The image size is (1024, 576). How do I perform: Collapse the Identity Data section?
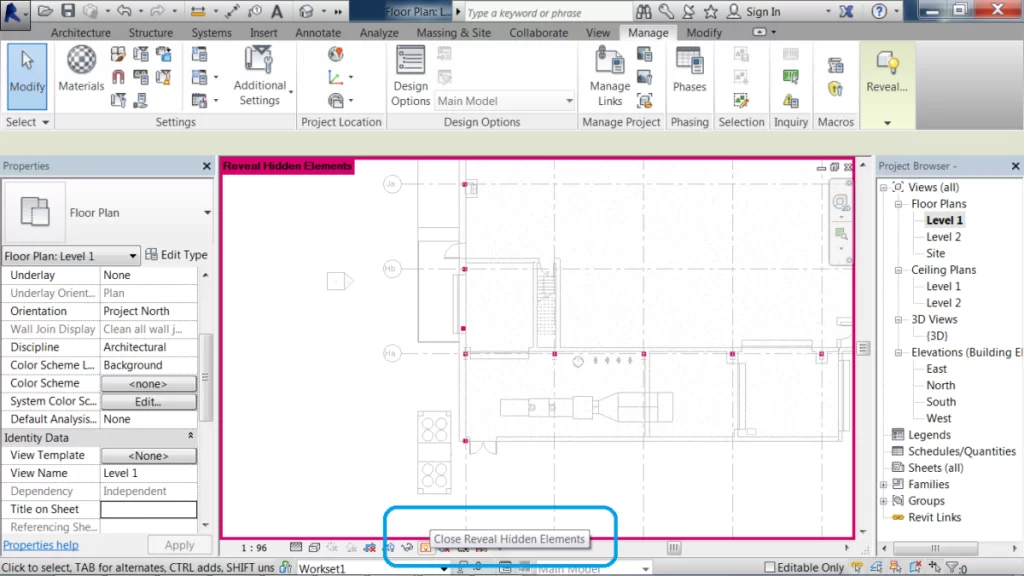(190, 437)
